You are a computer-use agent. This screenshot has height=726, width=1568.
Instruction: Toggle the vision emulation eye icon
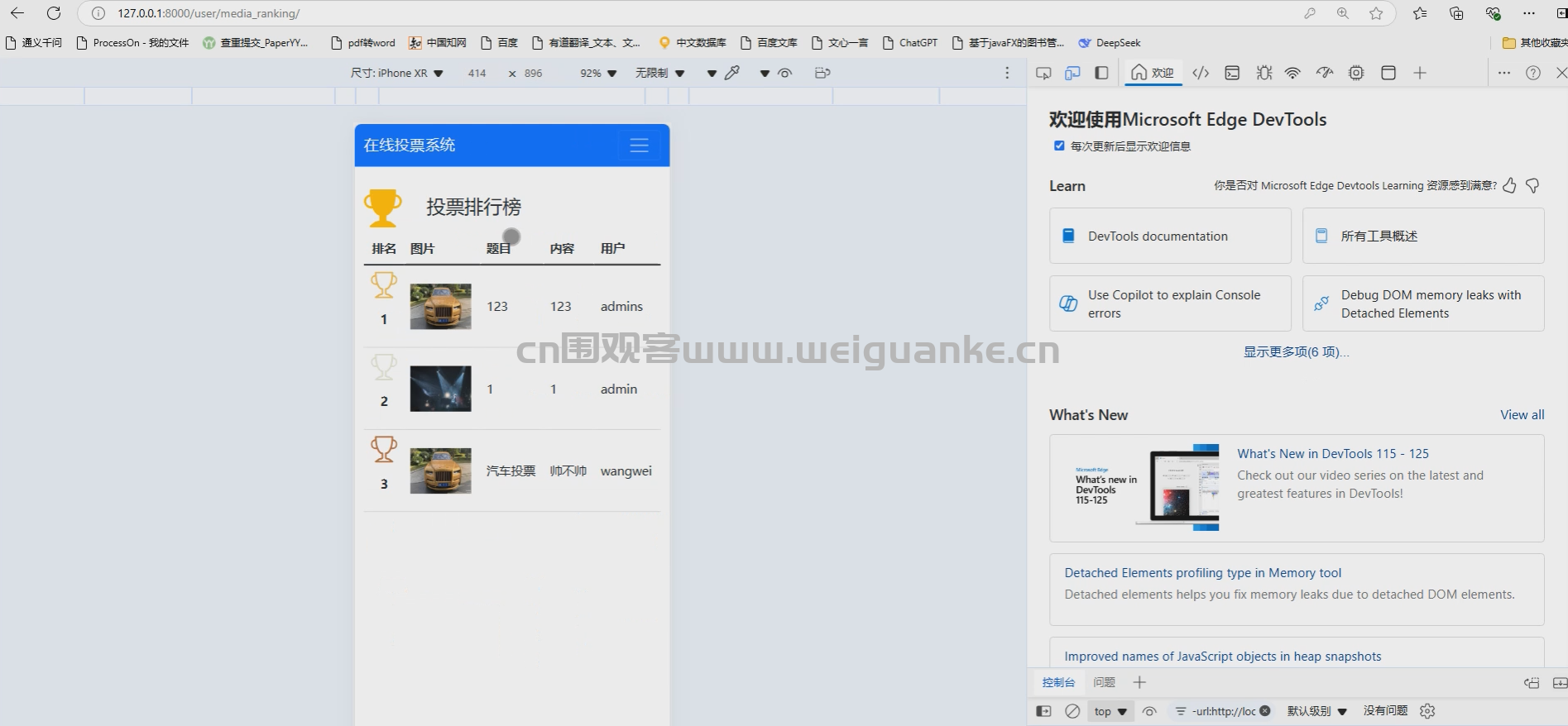pos(784,73)
